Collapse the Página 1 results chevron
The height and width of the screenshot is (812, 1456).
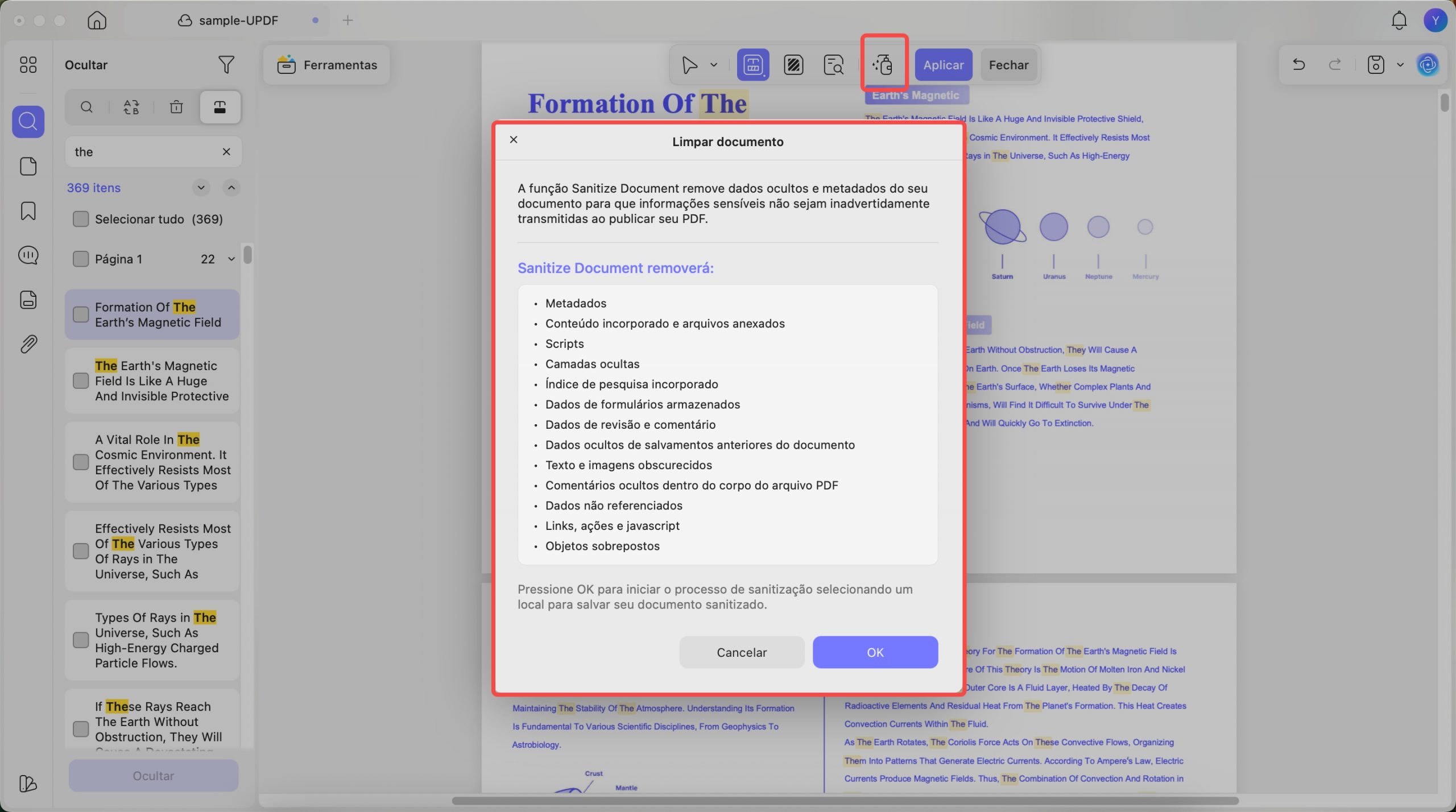click(231, 259)
